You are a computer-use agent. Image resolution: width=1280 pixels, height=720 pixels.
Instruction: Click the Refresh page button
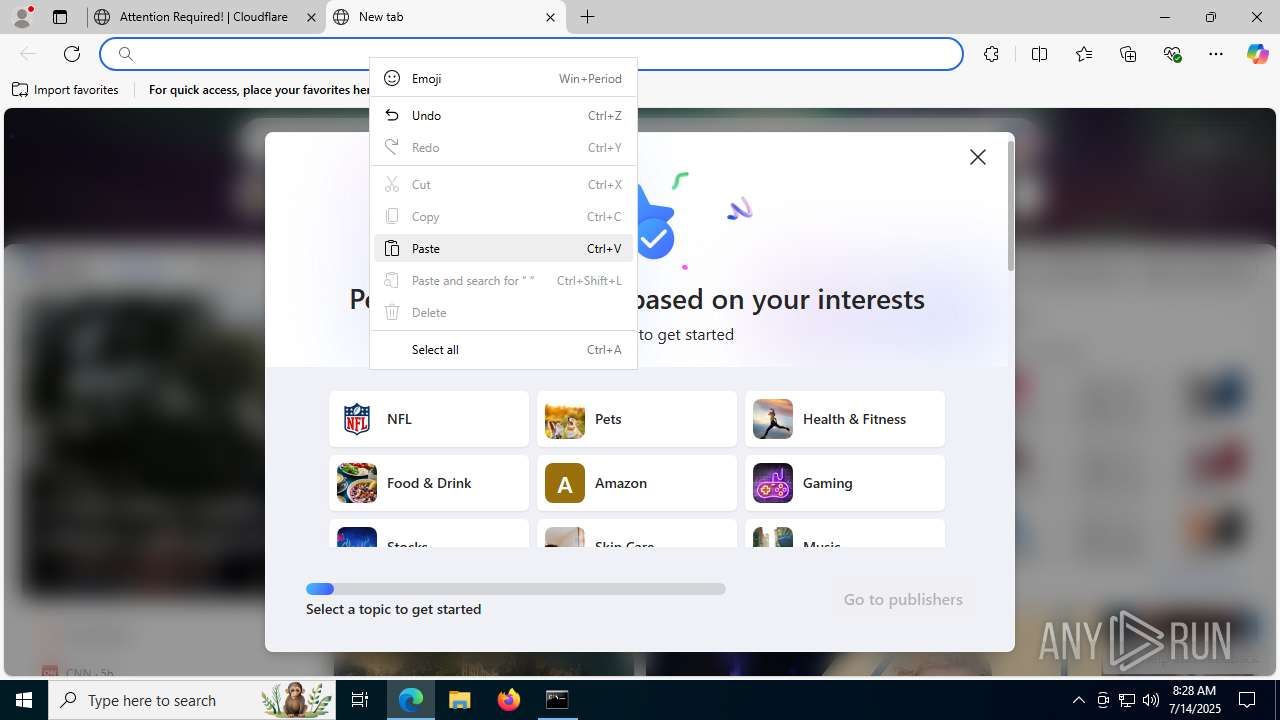[72, 54]
